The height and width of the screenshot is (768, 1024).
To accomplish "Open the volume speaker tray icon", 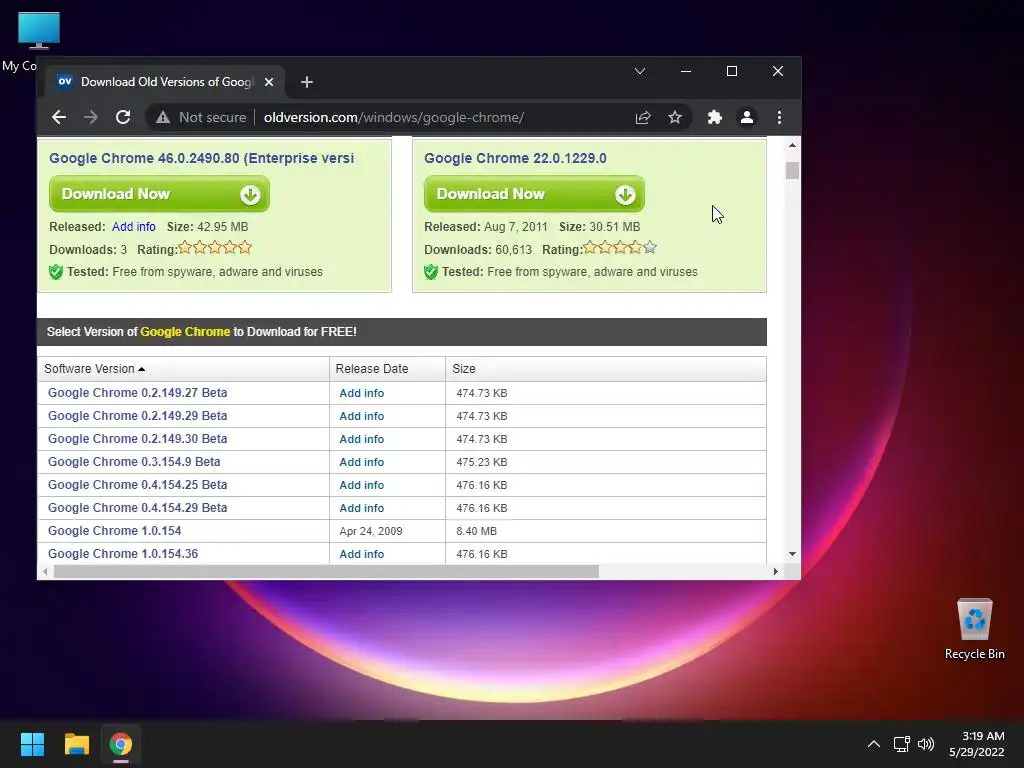I will (x=926, y=744).
